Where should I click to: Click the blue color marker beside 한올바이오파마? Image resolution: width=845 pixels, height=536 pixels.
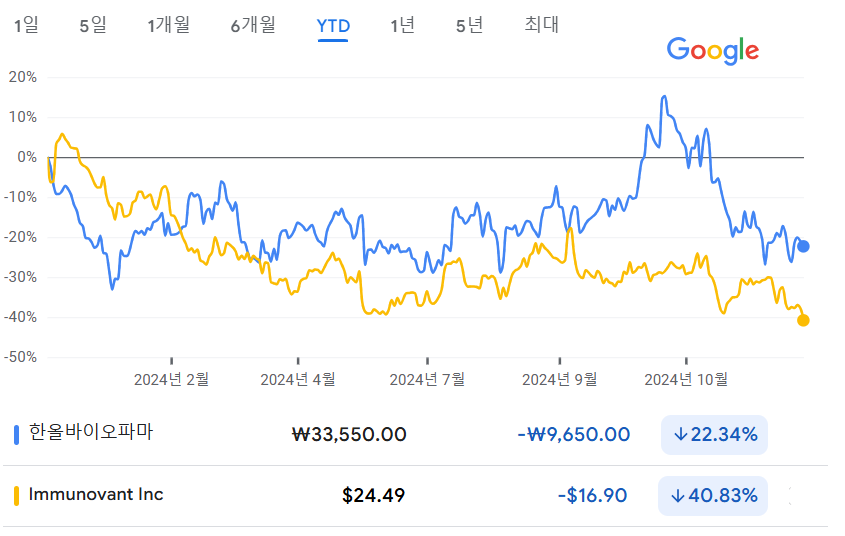[17, 435]
